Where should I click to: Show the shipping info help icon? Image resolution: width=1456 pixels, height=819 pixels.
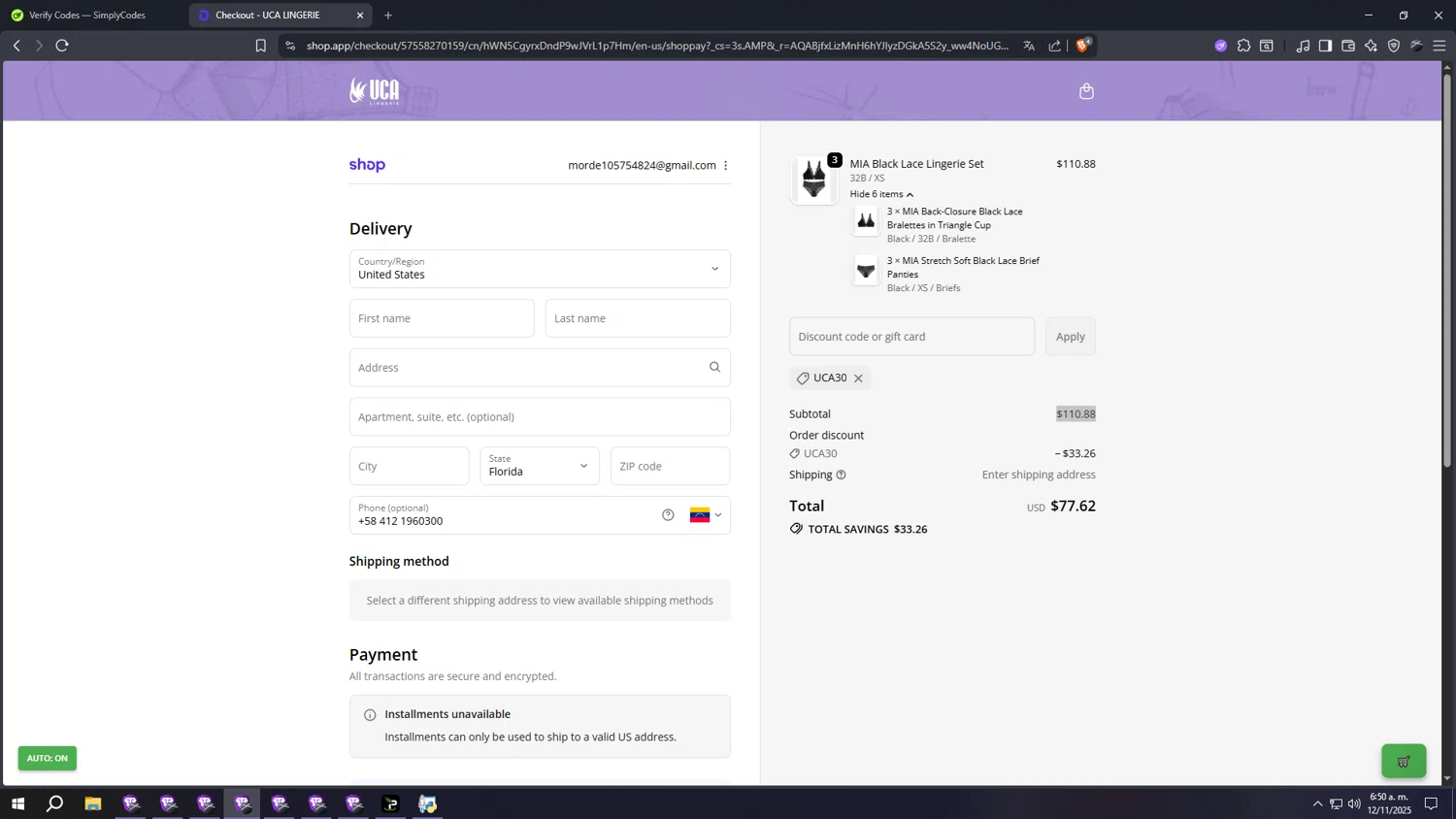841,475
